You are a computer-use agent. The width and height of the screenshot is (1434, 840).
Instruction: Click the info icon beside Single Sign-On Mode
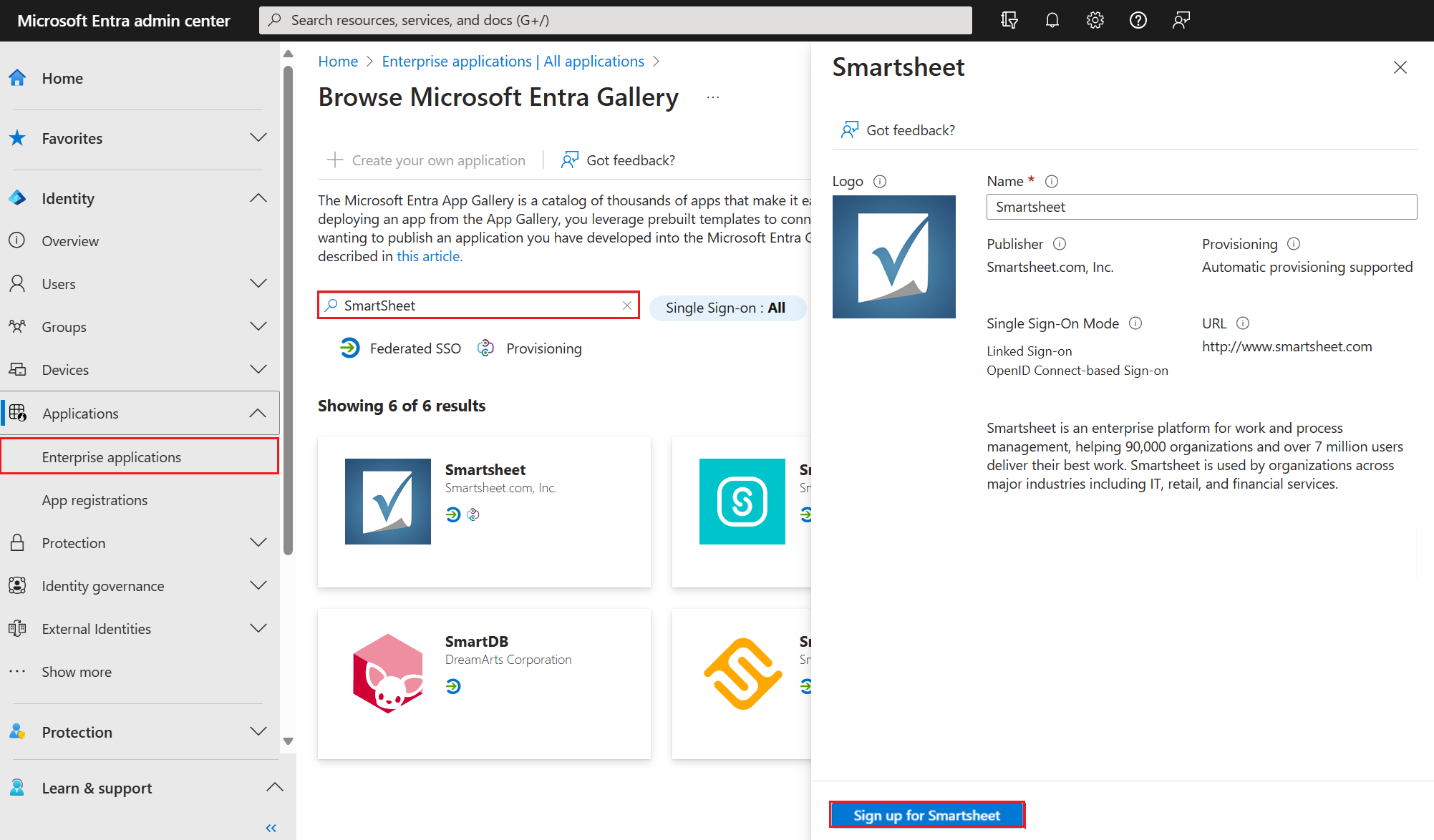tap(1135, 323)
